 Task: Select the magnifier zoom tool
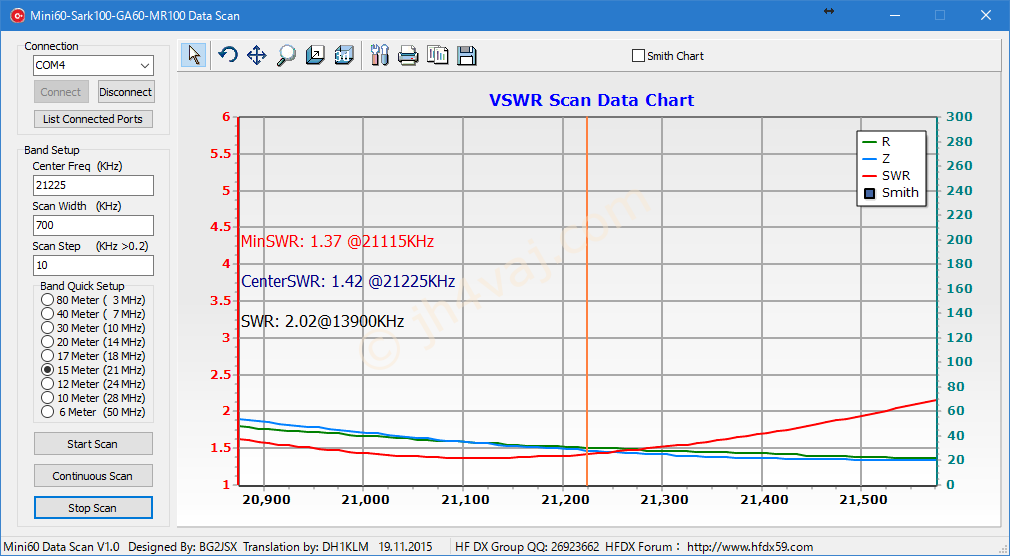pos(285,55)
